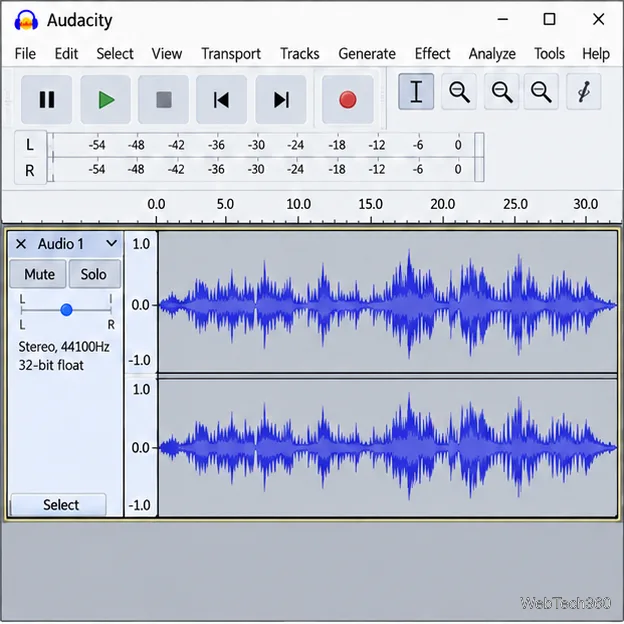Viewport: 624px width, 624px height.
Task: Click the L/R level meter label
Action: point(30,158)
